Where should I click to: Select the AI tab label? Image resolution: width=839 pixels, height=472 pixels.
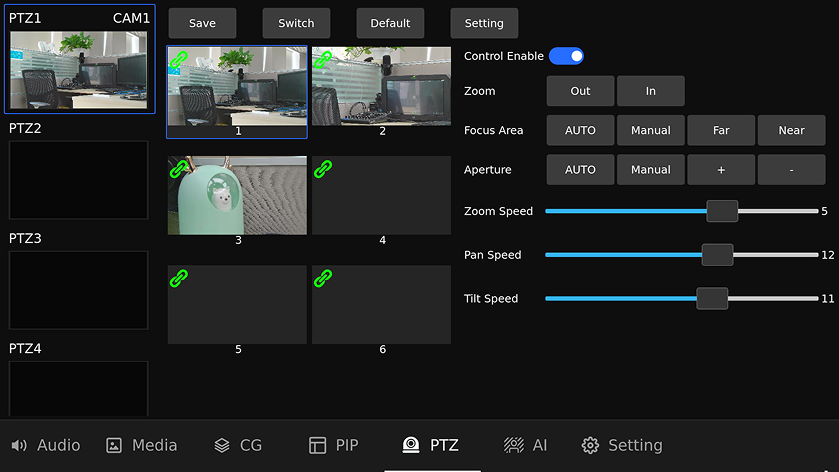pyautogui.click(x=540, y=445)
